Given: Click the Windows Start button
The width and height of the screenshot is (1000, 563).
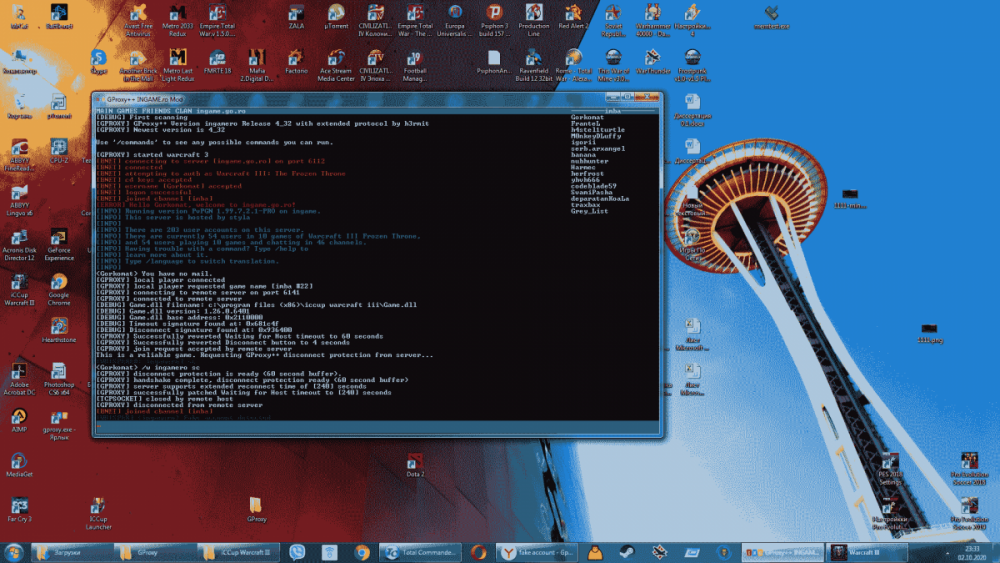Looking at the screenshot, I should click(x=14, y=551).
